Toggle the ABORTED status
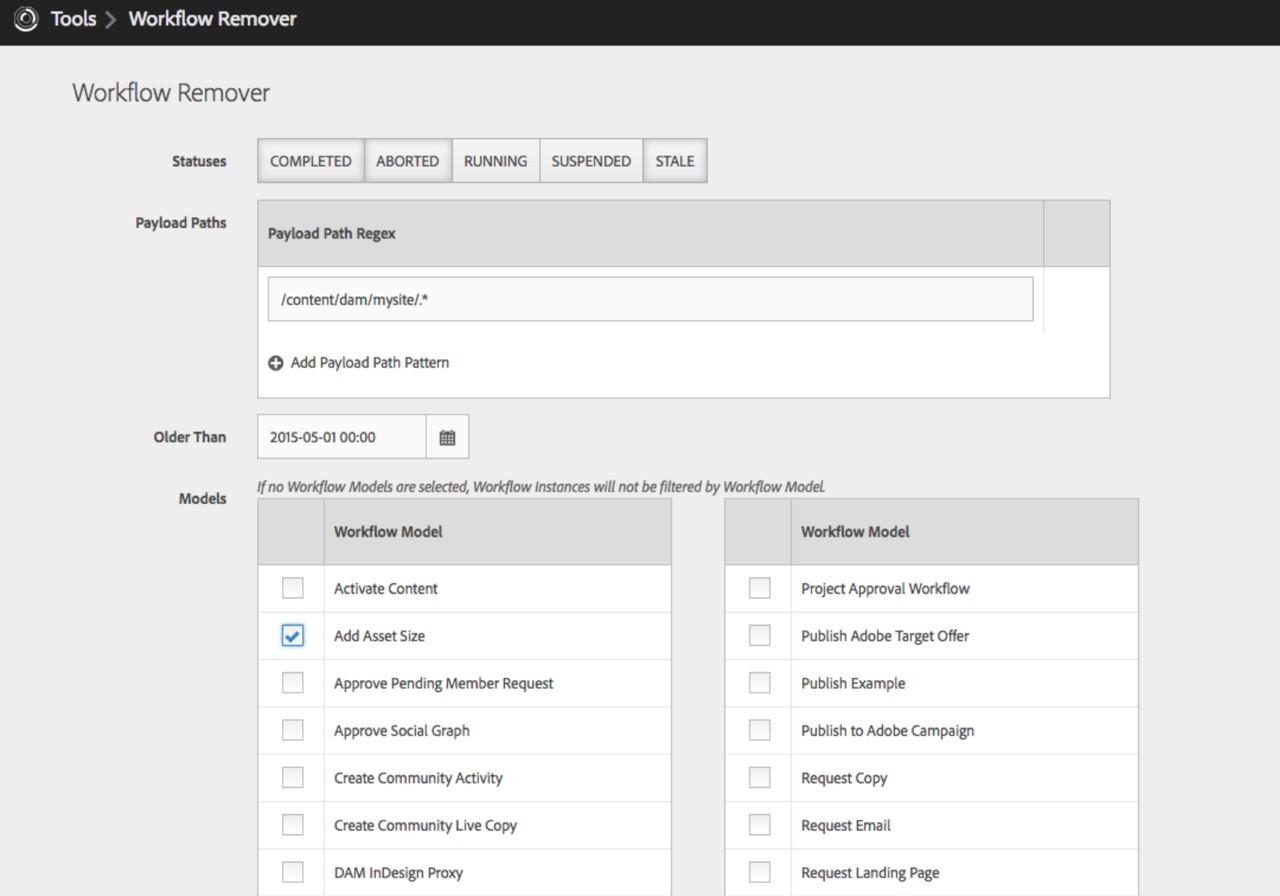Viewport: 1280px width, 896px height. pyautogui.click(x=408, y=161)
